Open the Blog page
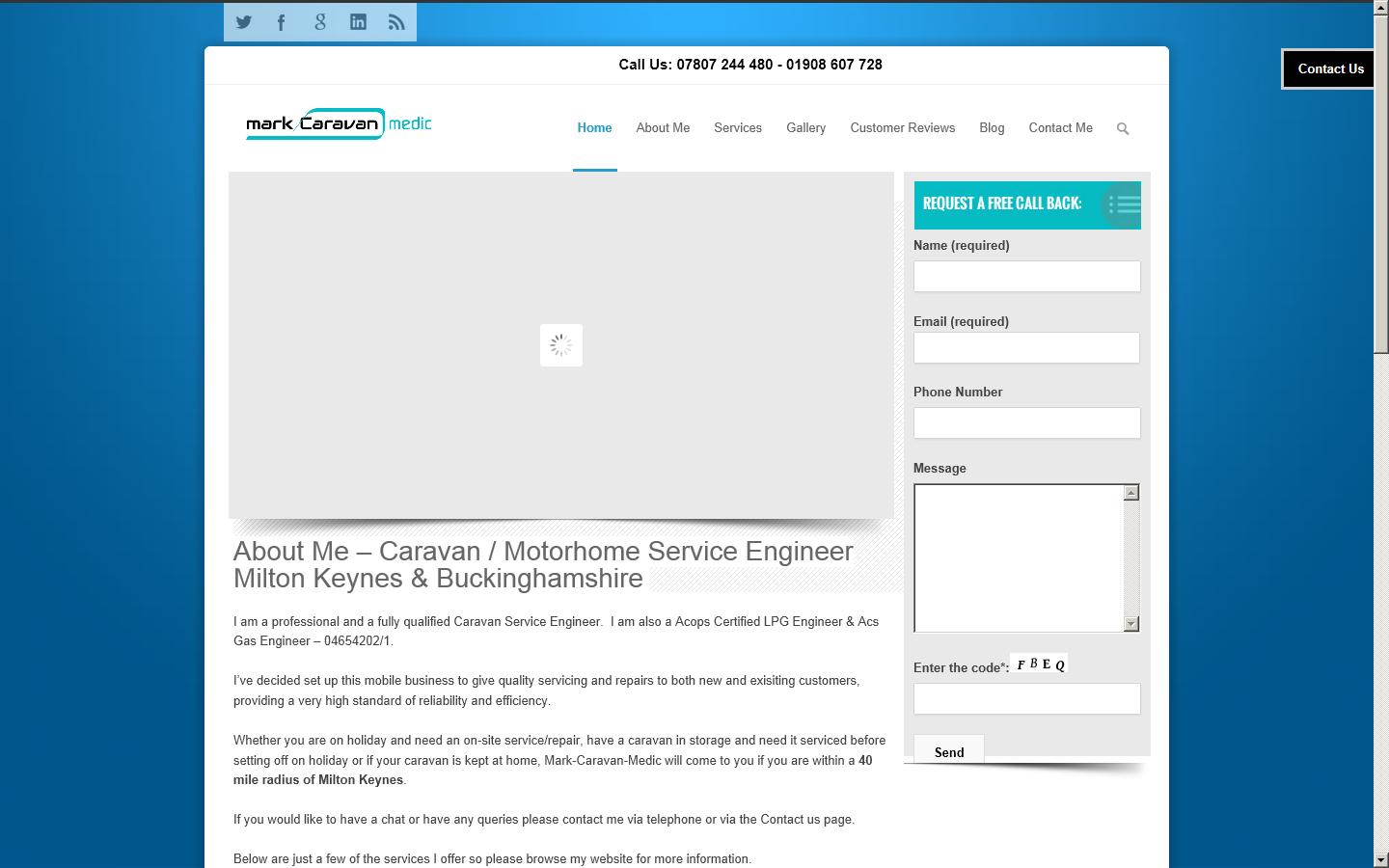 pyautogui.click(x=992, y=127)
